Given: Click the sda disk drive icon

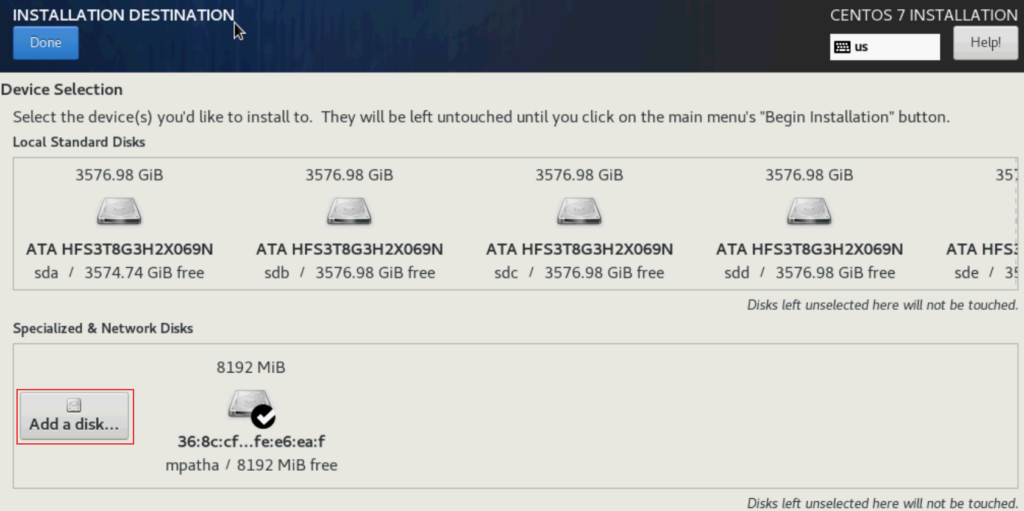Looking at the screenshot, I should point(119,211).
